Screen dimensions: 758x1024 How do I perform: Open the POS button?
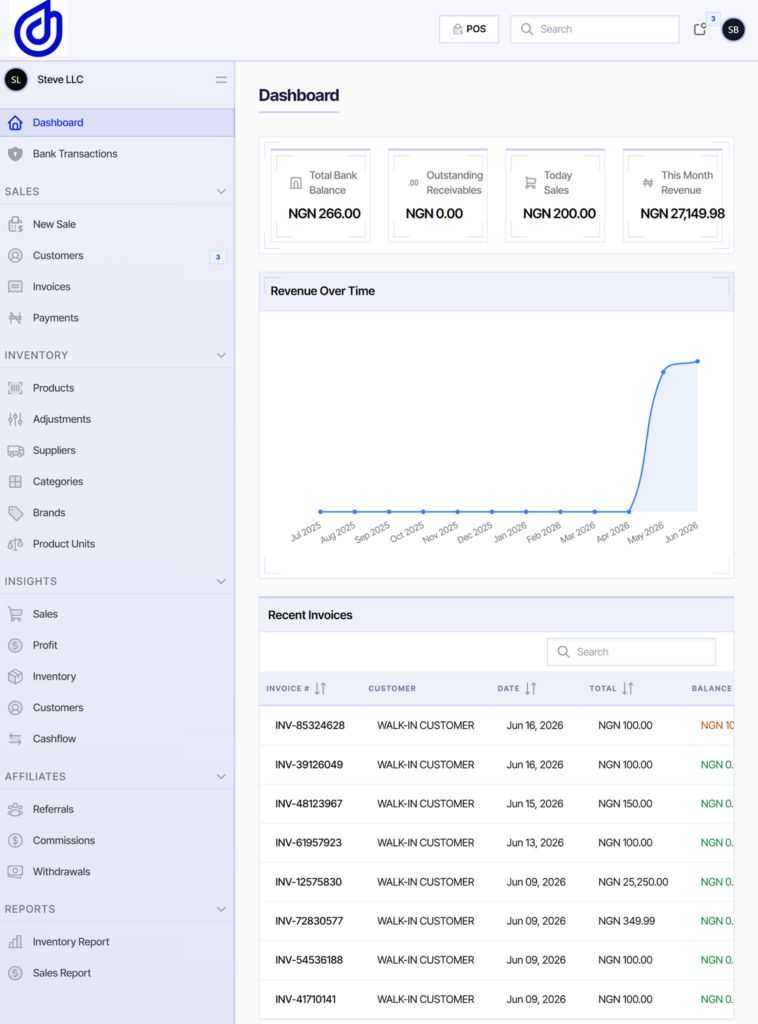(469, 29)
